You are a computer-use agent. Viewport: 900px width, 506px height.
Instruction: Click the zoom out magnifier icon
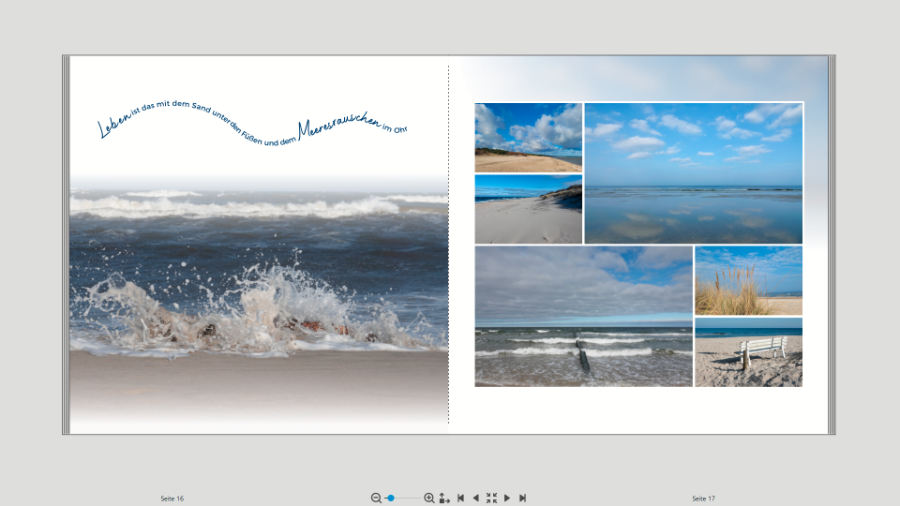[x=376, y=498]
